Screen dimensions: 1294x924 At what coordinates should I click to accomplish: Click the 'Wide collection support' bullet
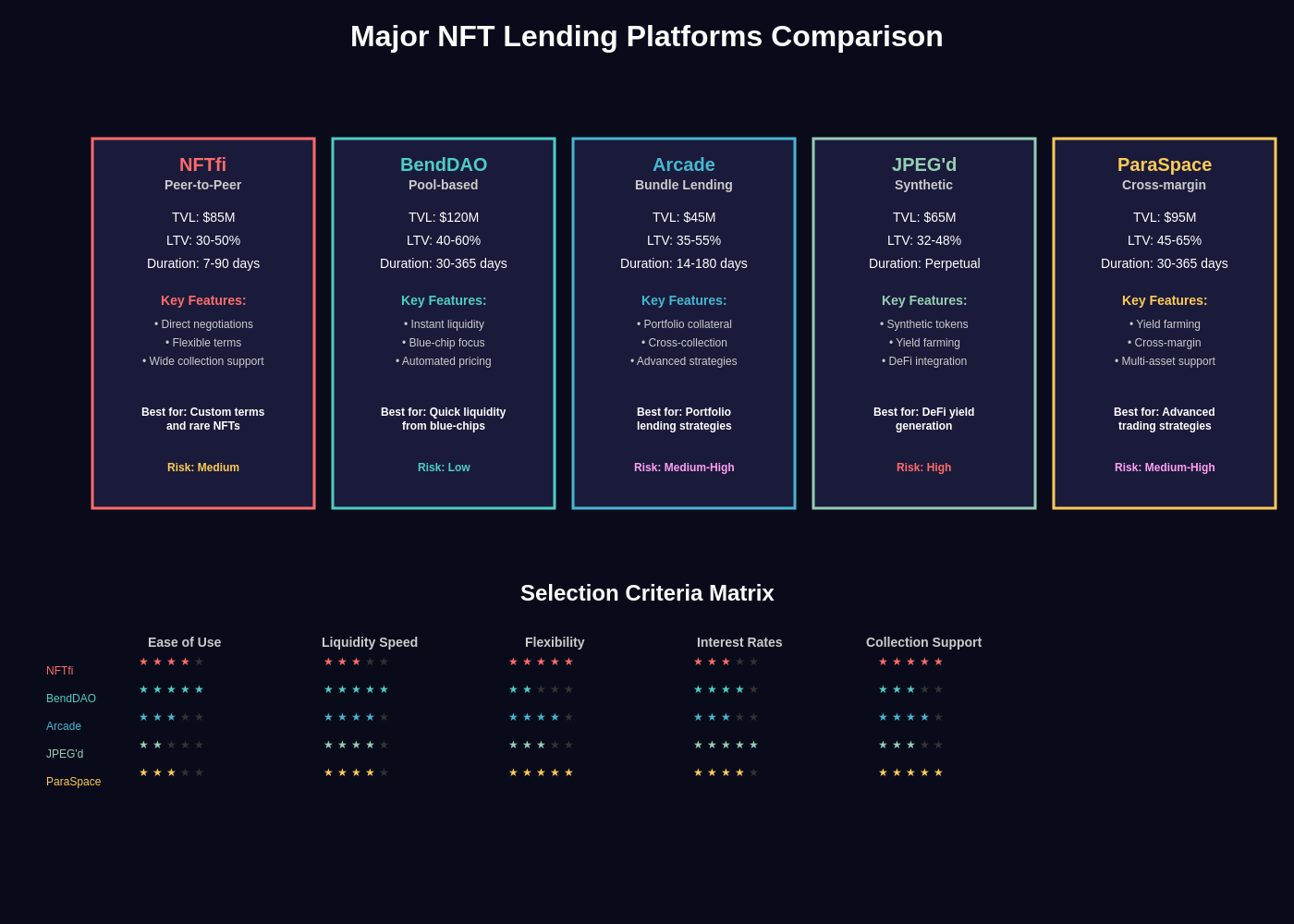tap(203, 361)
